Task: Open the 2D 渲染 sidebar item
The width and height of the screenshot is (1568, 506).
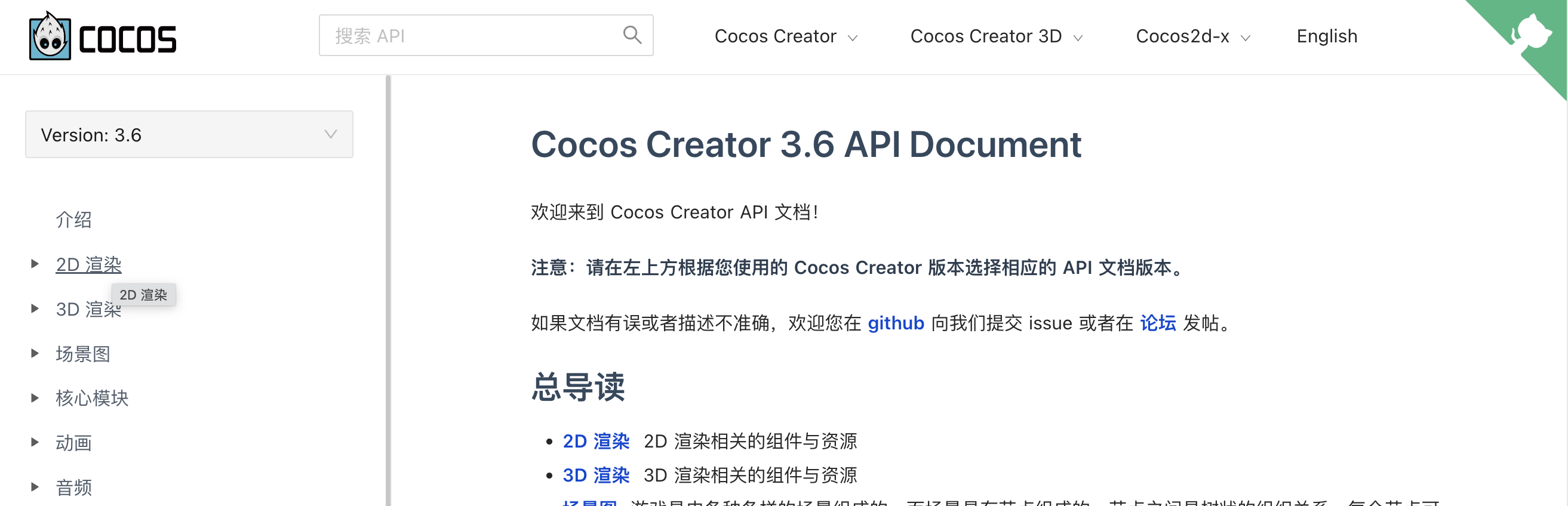Action: point(89,264)
